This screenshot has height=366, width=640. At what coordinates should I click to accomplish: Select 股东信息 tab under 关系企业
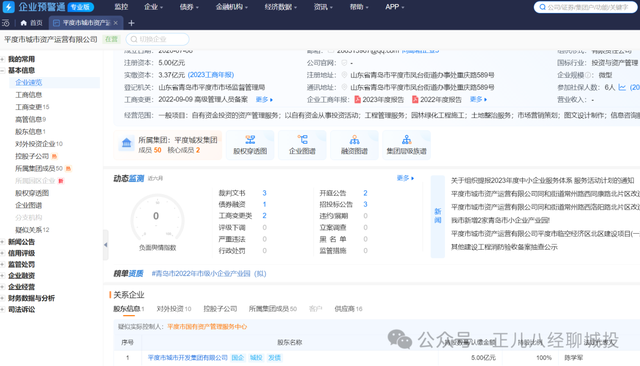pos(129,309)
